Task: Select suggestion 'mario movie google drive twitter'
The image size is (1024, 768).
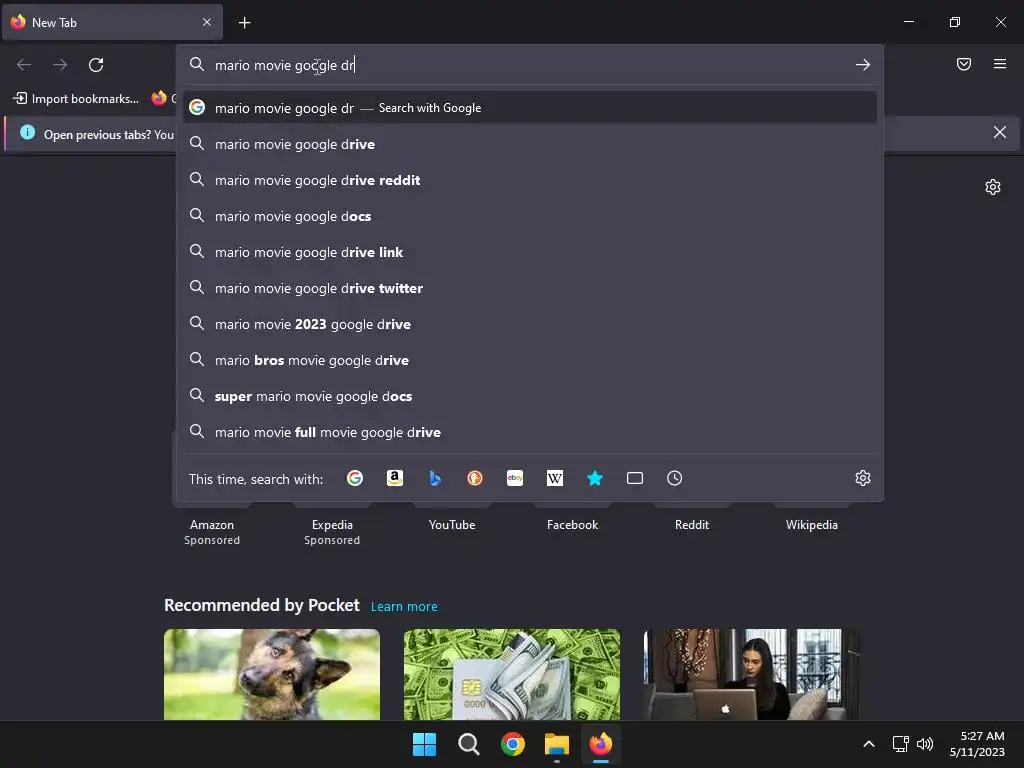Action: [530, 288]
